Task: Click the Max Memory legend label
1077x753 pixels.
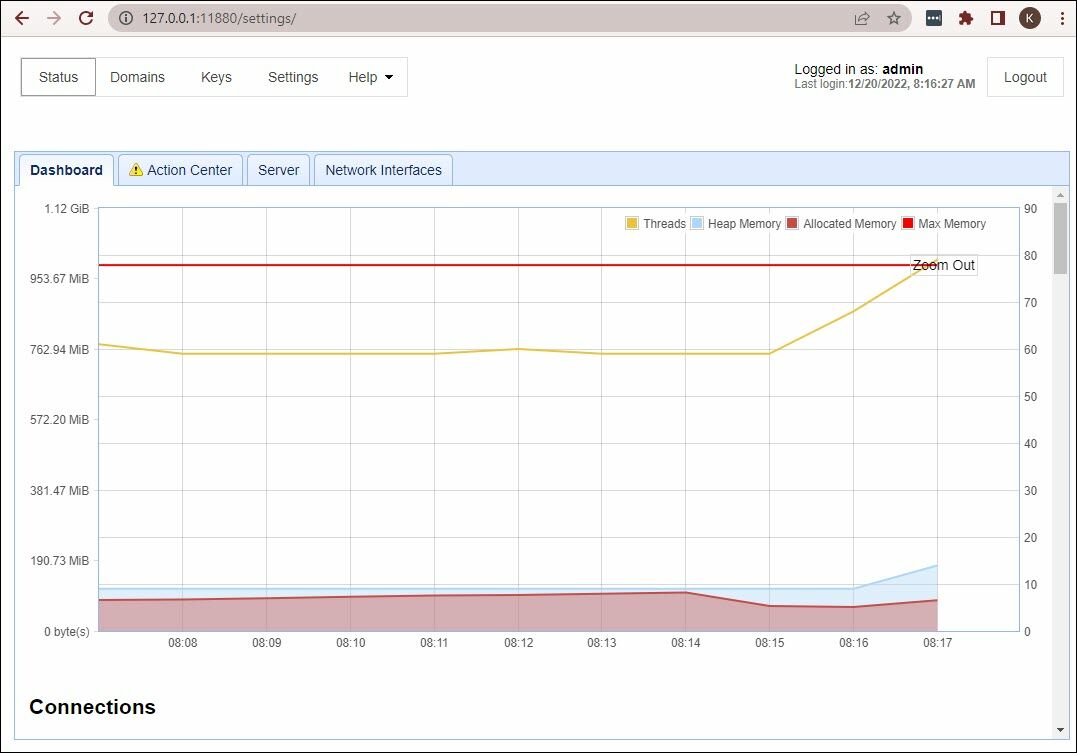Action: point(952,223)
